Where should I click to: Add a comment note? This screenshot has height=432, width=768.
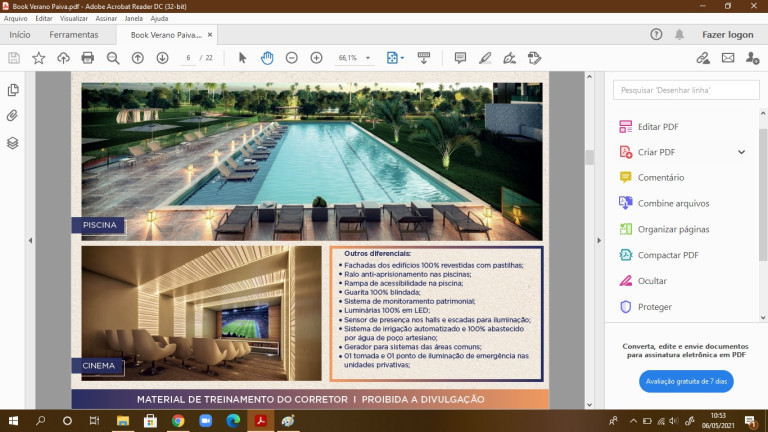[460, 58]
